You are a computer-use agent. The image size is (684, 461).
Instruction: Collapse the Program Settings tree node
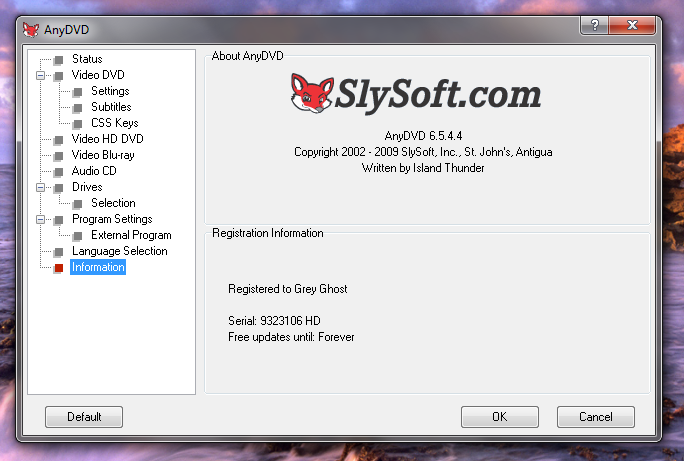(x=40, y=219)
